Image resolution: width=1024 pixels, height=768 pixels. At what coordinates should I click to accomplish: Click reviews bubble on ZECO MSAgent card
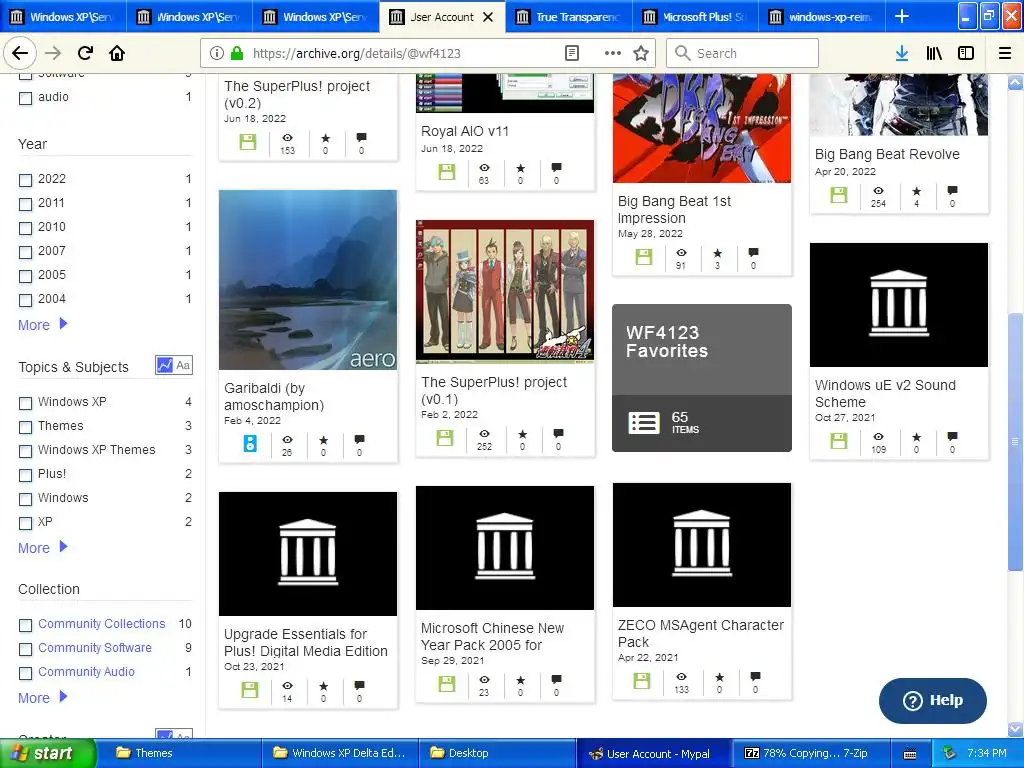[755, 676]
